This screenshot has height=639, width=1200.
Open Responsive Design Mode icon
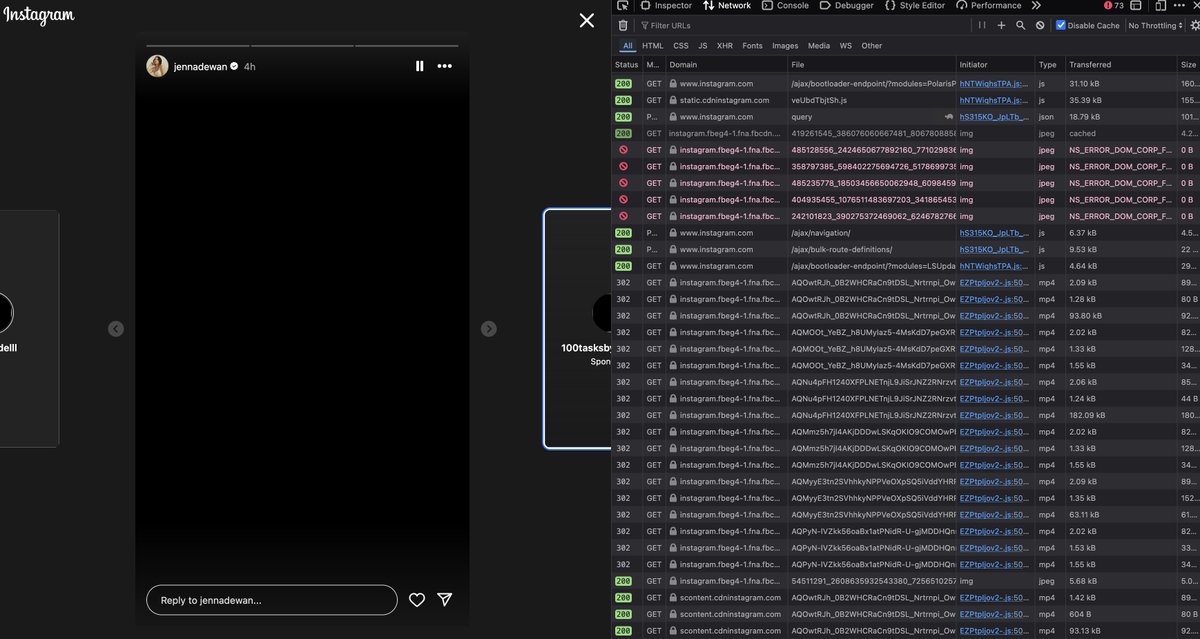point(1158,5)
